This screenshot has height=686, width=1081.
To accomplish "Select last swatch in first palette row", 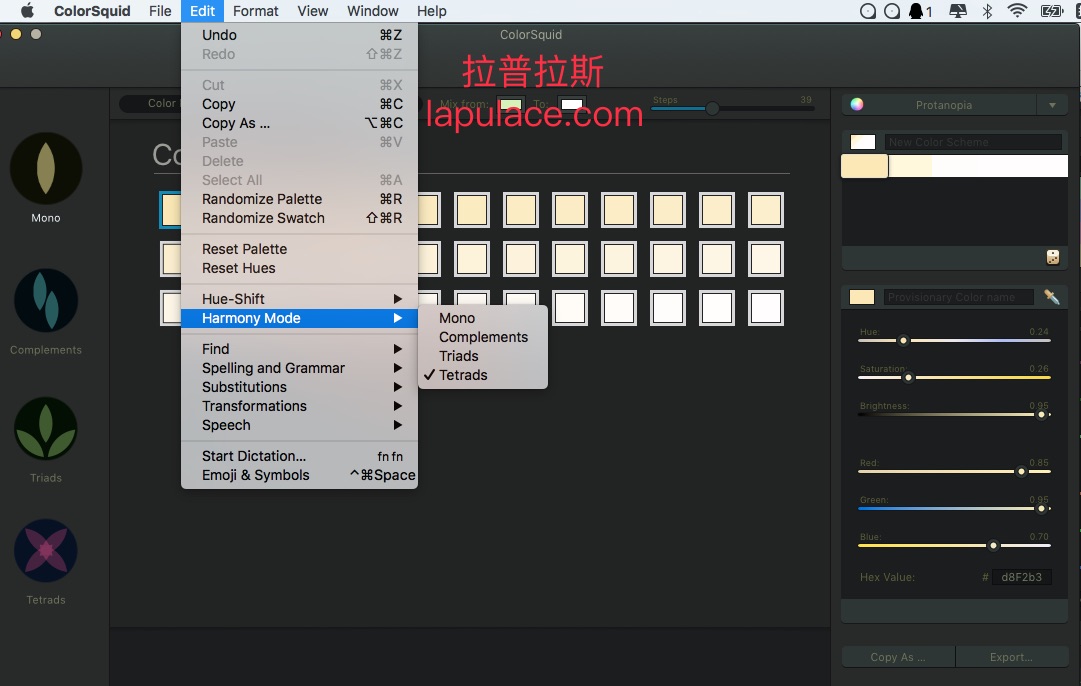I will tap(766, 210).
